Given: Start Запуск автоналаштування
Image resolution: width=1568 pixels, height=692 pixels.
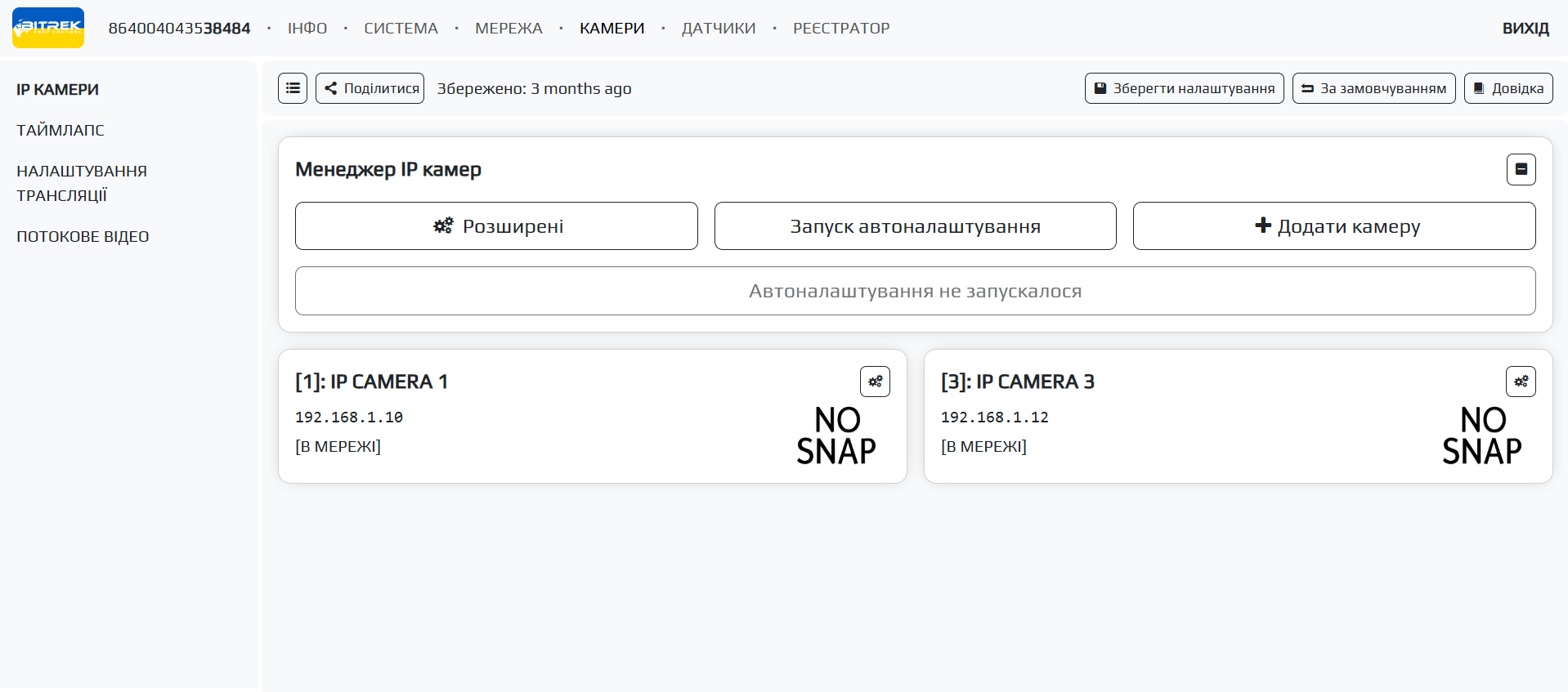Looking at the screenshot, I should point(915,226).
